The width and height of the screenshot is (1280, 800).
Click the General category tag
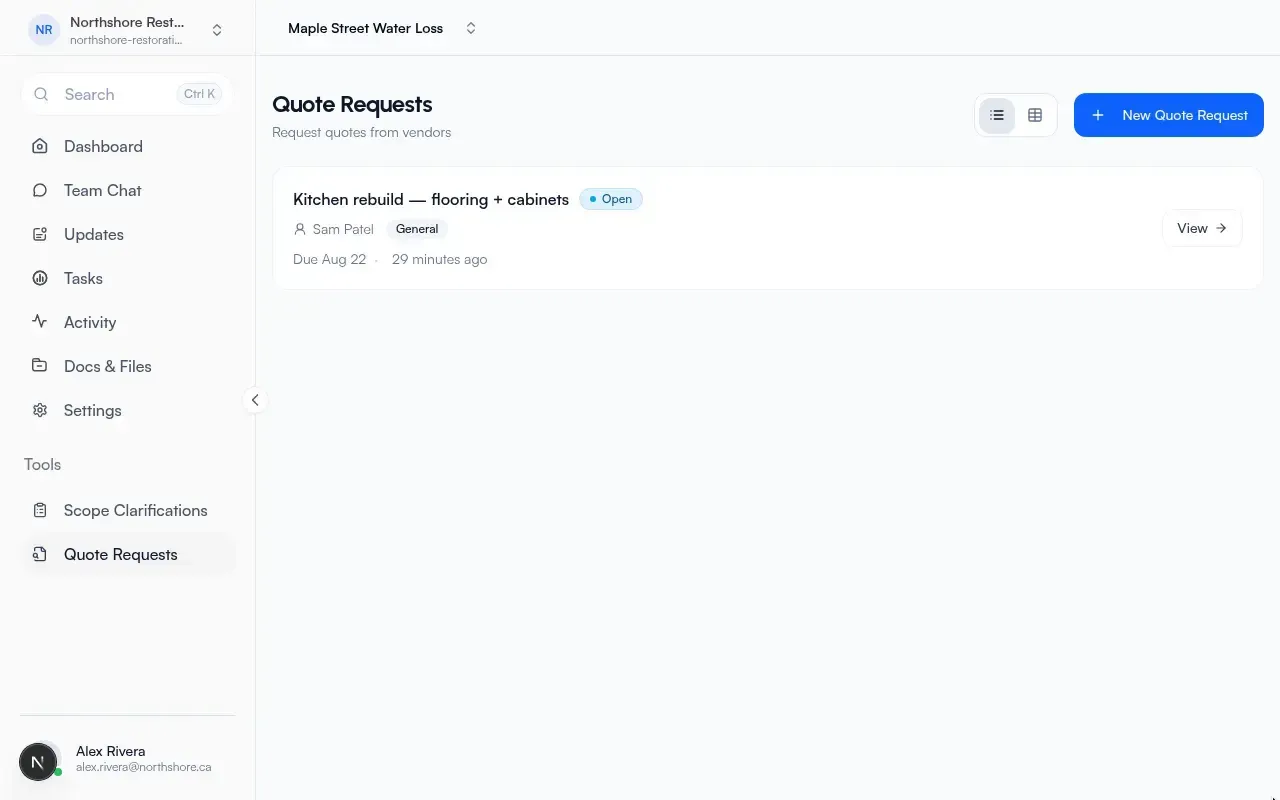[417, 229]
